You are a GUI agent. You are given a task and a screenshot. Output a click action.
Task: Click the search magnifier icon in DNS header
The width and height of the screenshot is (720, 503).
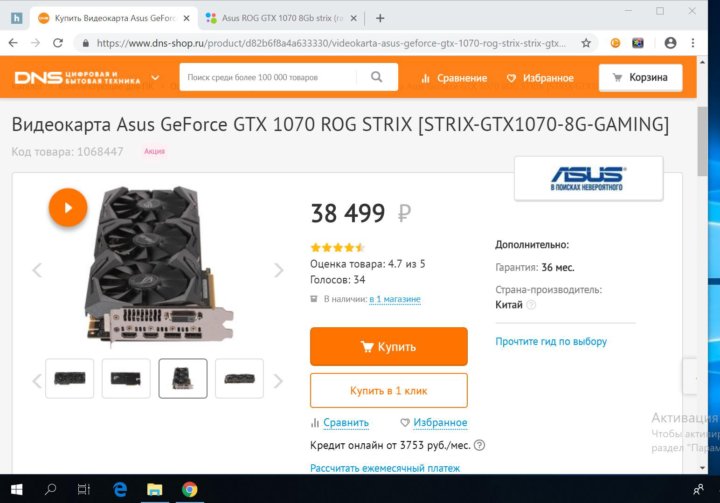(x=377, y=77)
